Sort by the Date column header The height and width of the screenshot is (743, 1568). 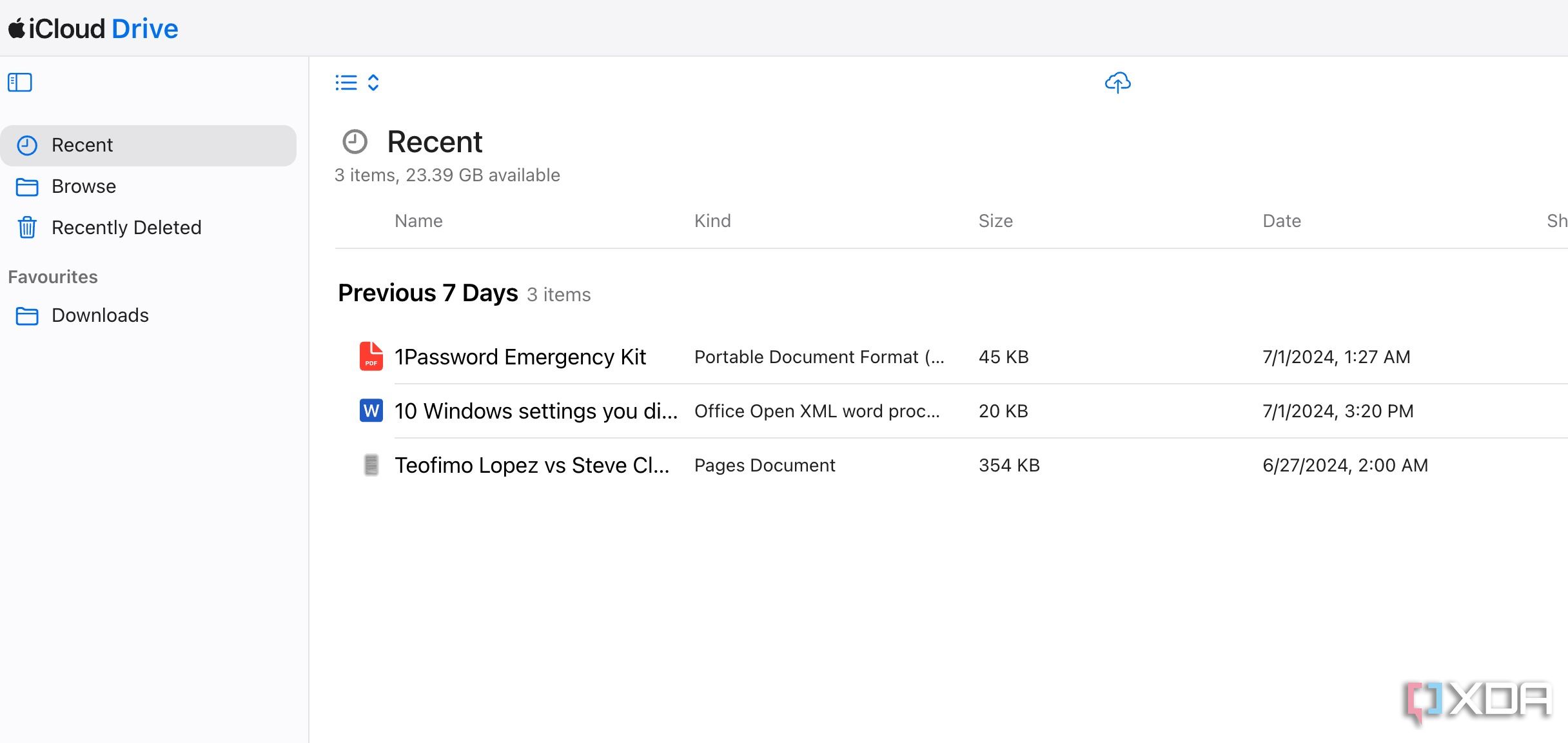coord(1282,221)
